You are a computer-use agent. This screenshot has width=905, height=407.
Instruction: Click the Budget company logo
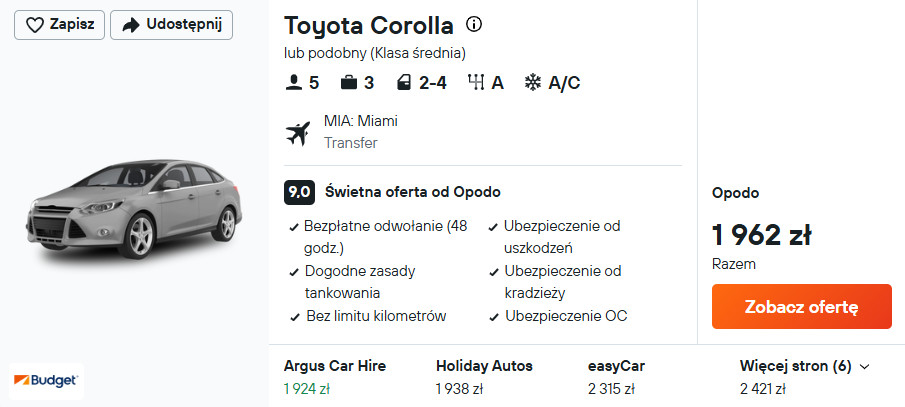(47, 380)
